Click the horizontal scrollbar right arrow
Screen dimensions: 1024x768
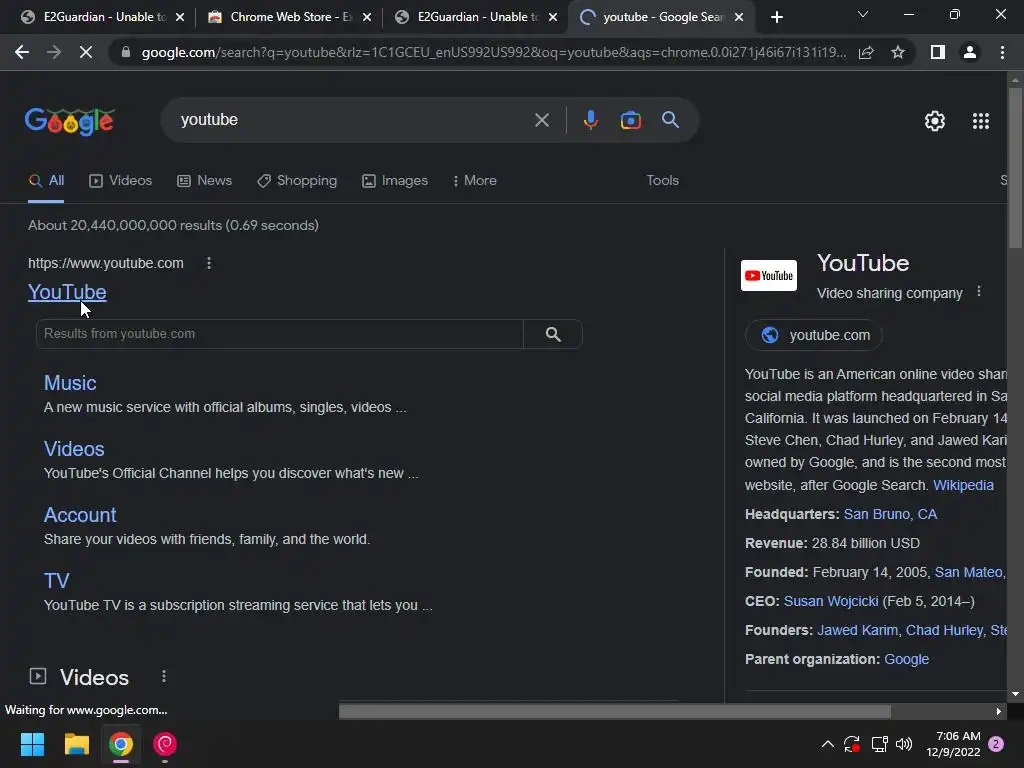[x=999, y=711]
